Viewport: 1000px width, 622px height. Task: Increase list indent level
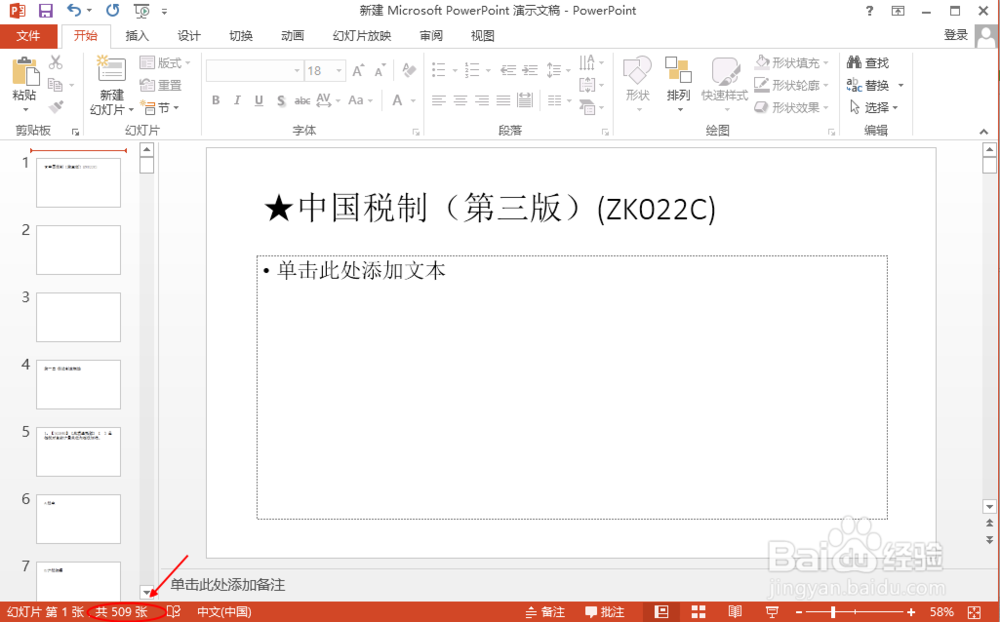coord(530,70)
